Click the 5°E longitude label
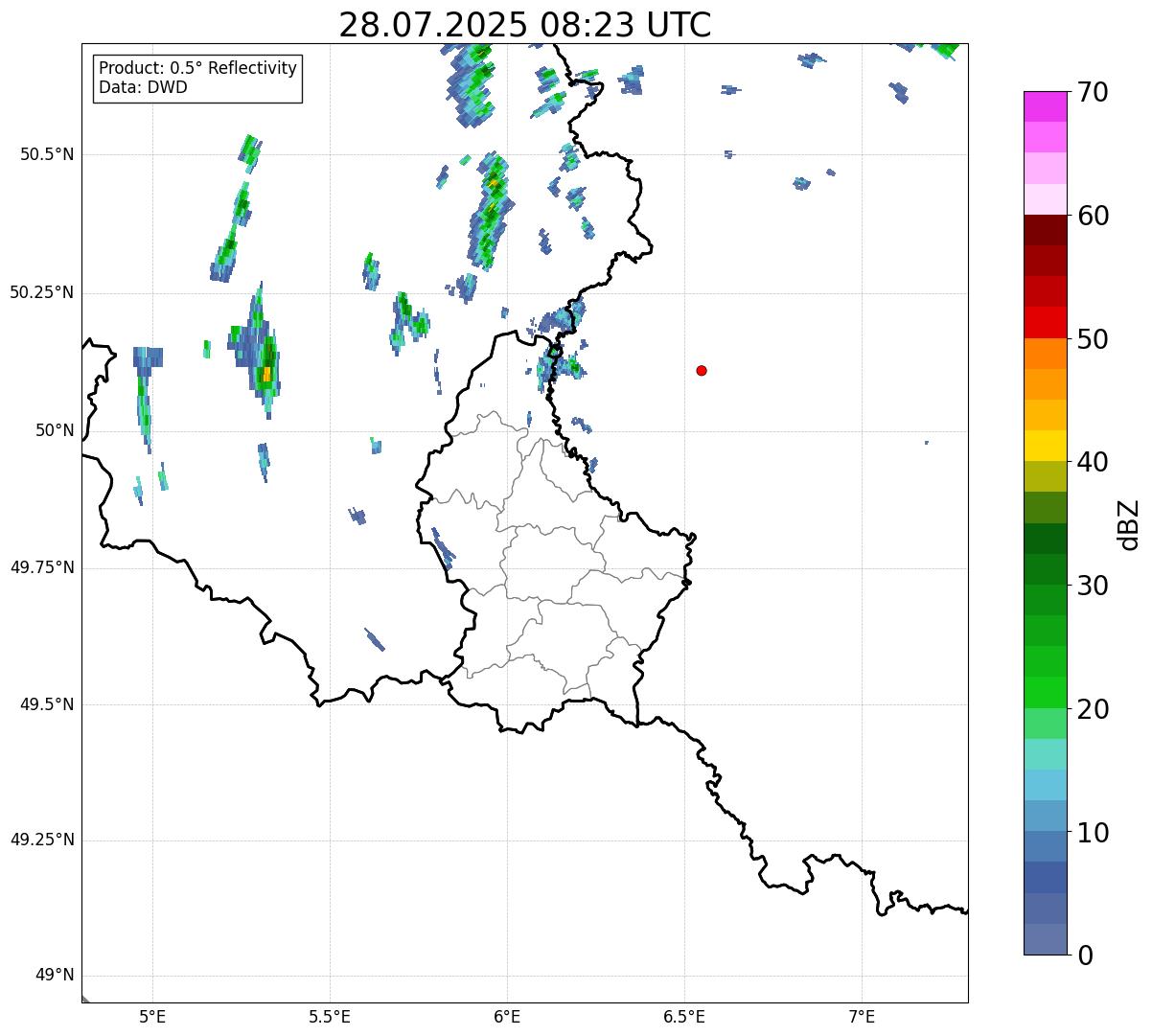Viewport: 1152px width, 1036px height. tap(152, 1016)
